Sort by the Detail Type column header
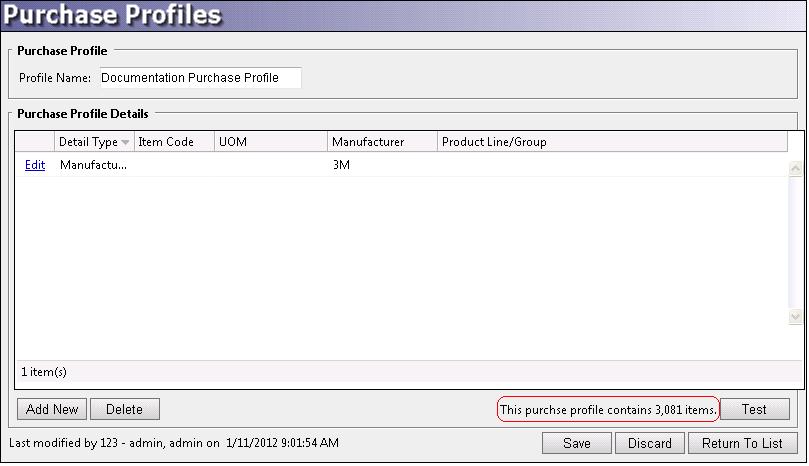Image resolution: width=809 pixels, height=466 pixels. pyautogui.click(x=88, y=142)
